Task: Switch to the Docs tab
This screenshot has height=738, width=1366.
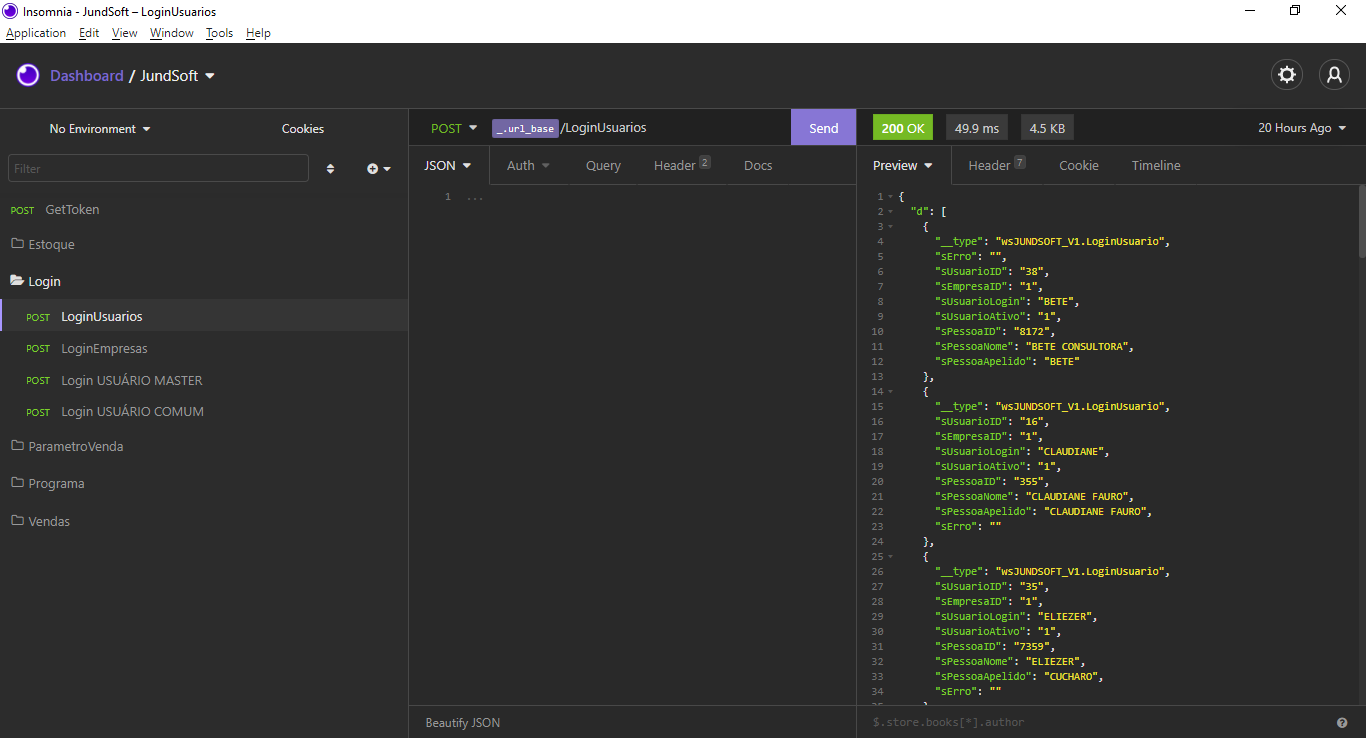Action: tap(758, 166)
